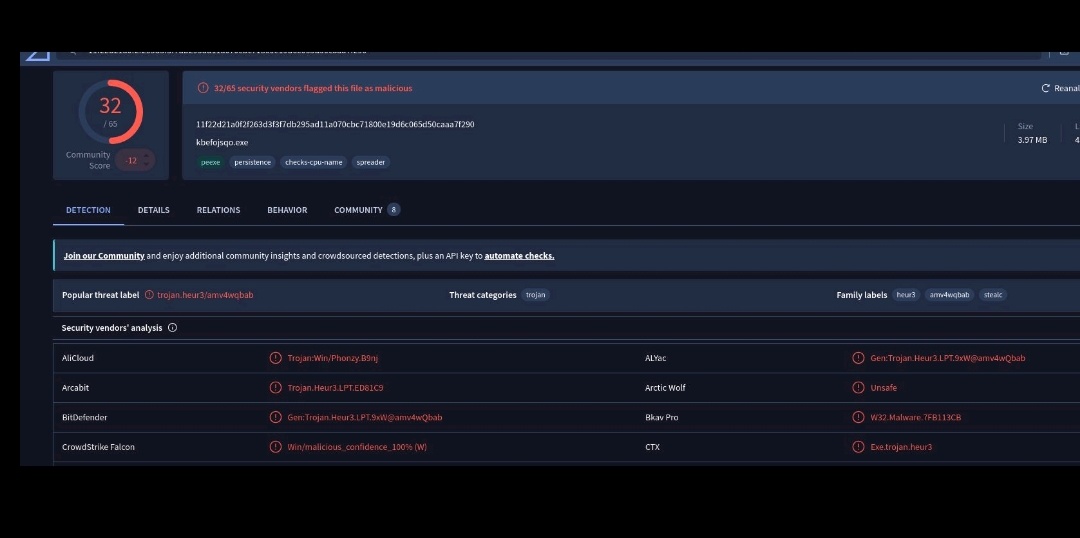
Task: Click the Trojan.Heur3.LPT.ED81C9 detection
Action: coord(335,388)
